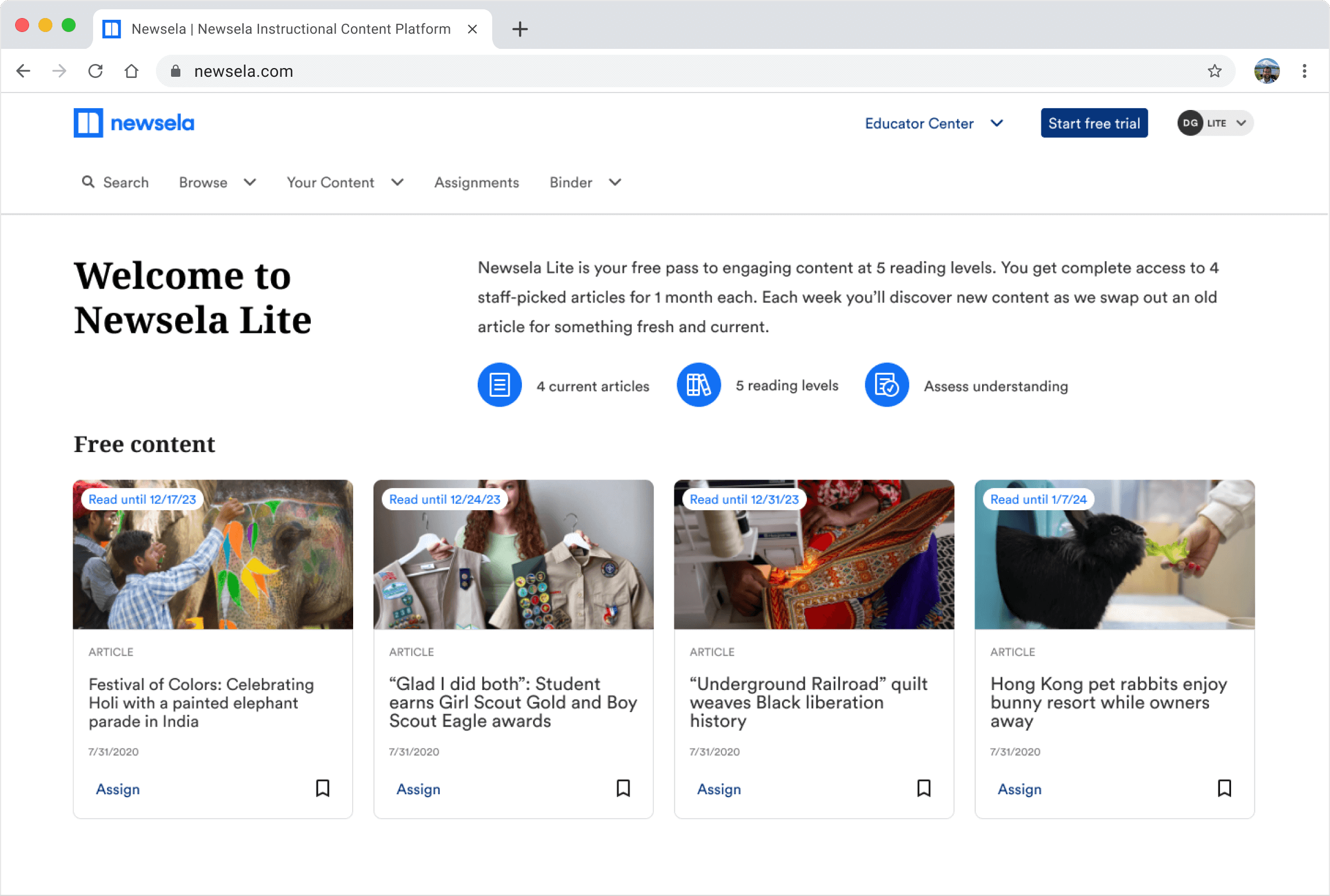Screen dimensions: 1330x896
Task: Go back using the browser back arrow
Action: click(x=23, y=71)
